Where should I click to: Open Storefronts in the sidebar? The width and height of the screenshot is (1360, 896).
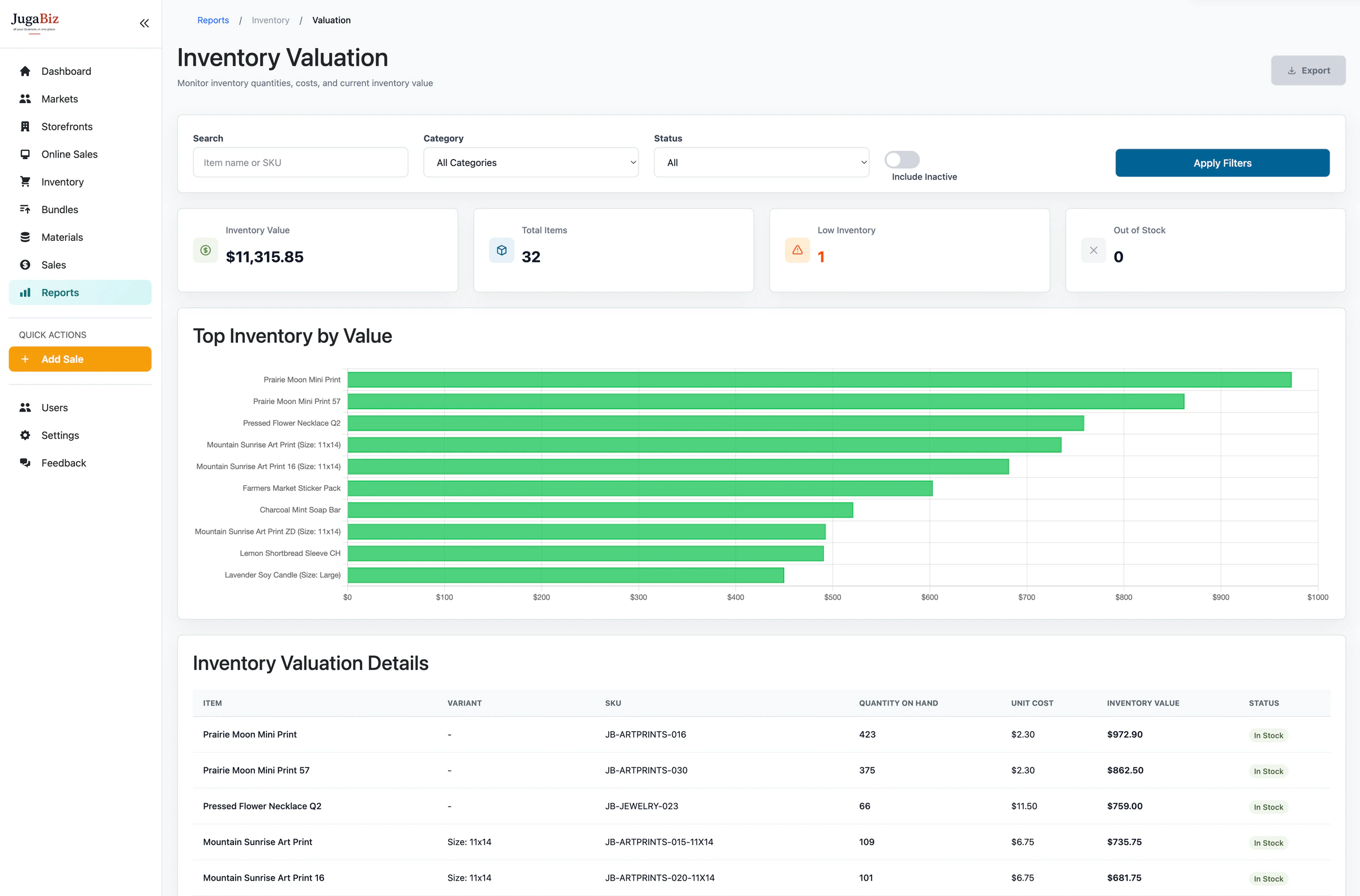coord(80,126)
